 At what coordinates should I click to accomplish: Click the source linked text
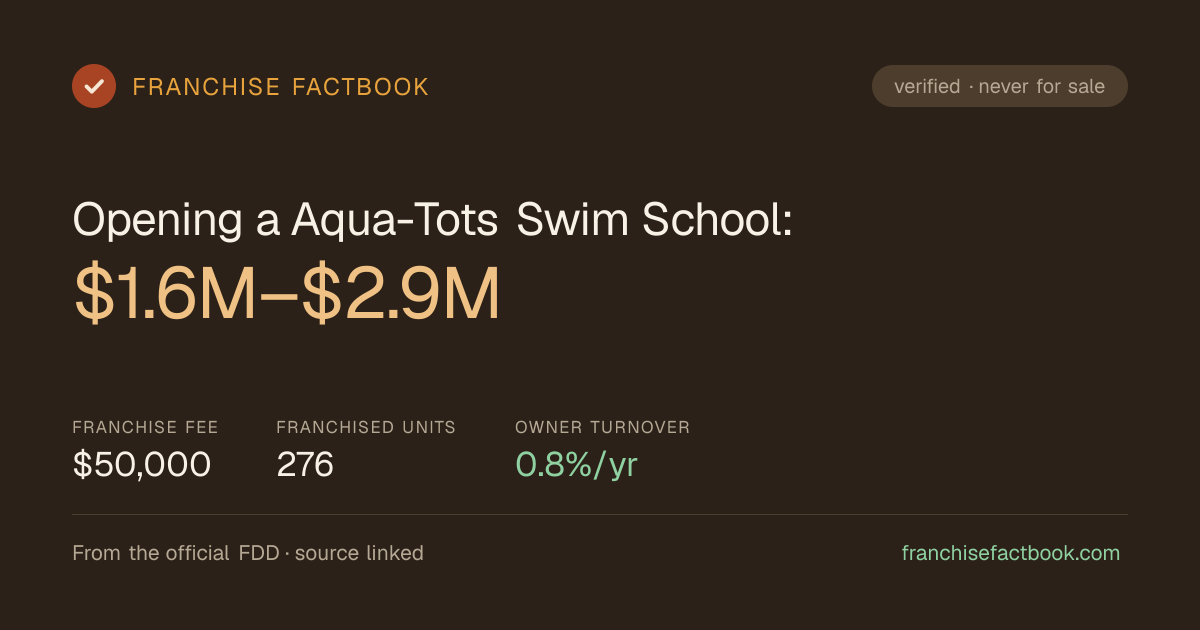[359, 553]
